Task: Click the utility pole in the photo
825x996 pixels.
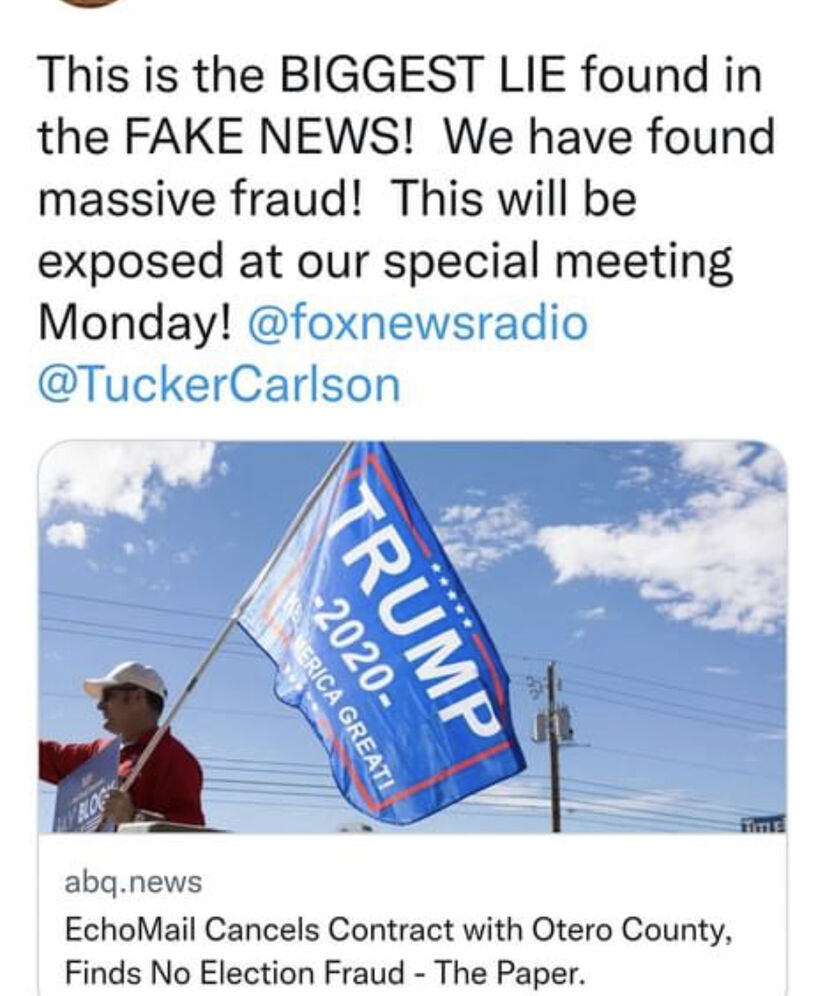Action: [554, 747]
